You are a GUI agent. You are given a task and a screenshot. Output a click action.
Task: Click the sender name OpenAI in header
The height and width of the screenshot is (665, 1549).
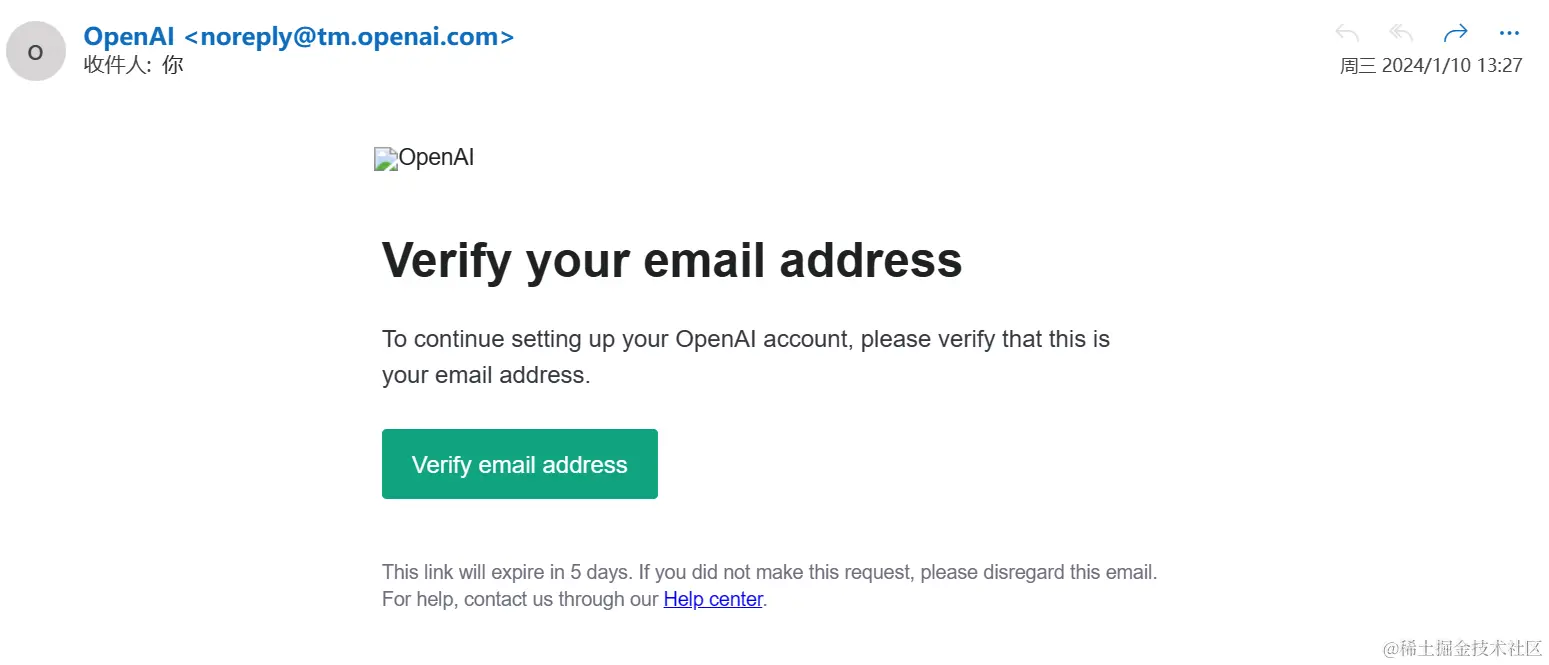coord(129,37)
